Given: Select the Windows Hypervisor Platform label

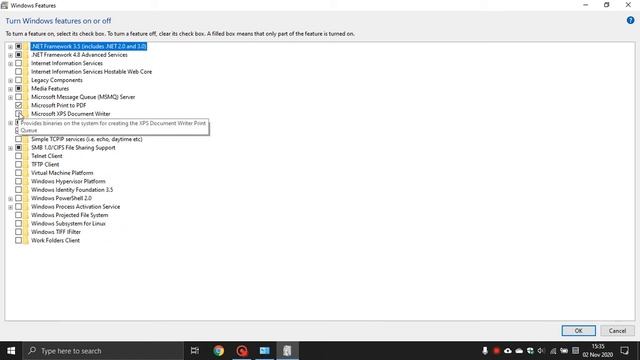Looking at the screenshot, I should coord(68,181).
